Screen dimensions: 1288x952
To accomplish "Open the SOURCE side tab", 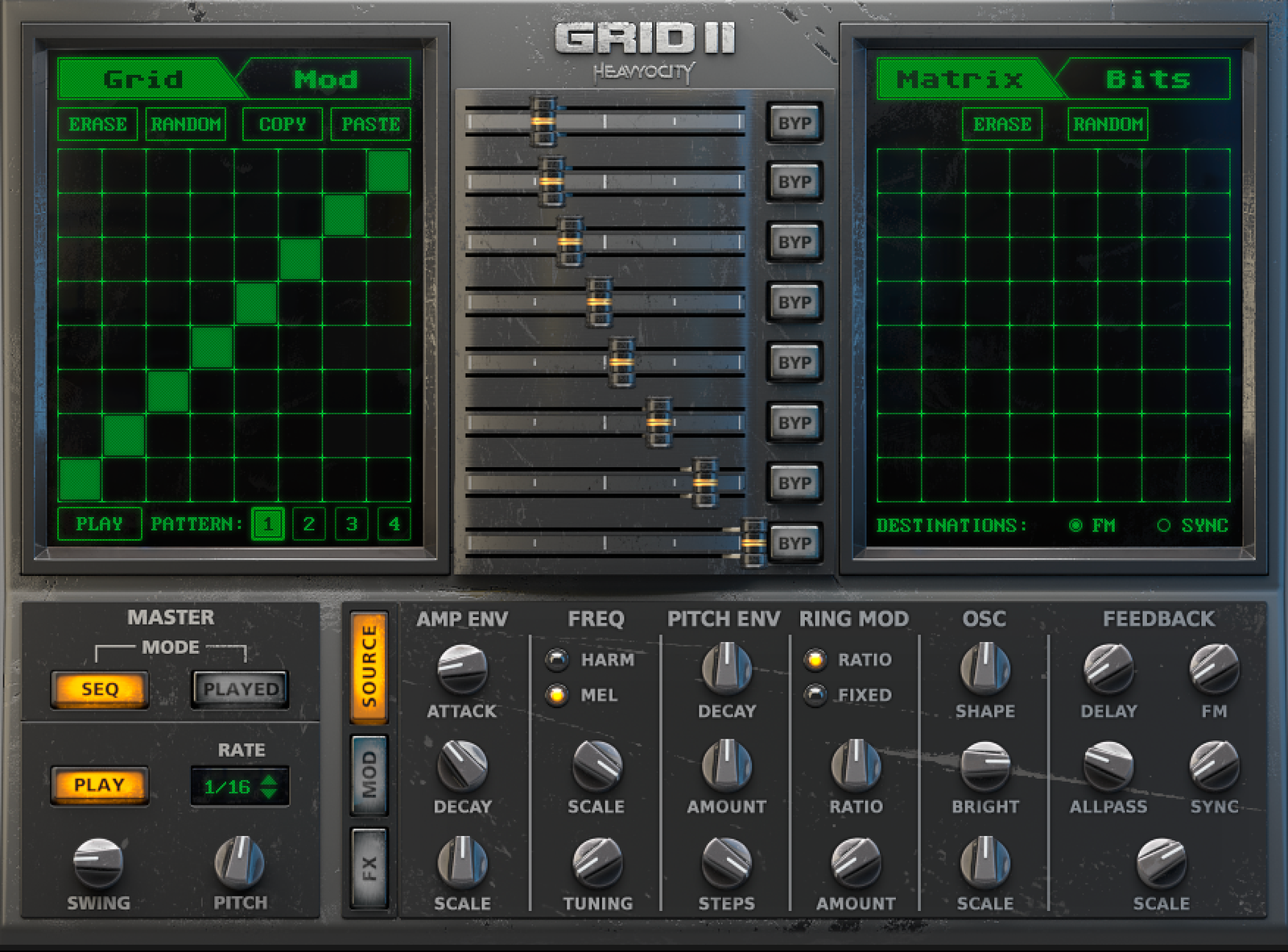I will click(x=369, y=667).
